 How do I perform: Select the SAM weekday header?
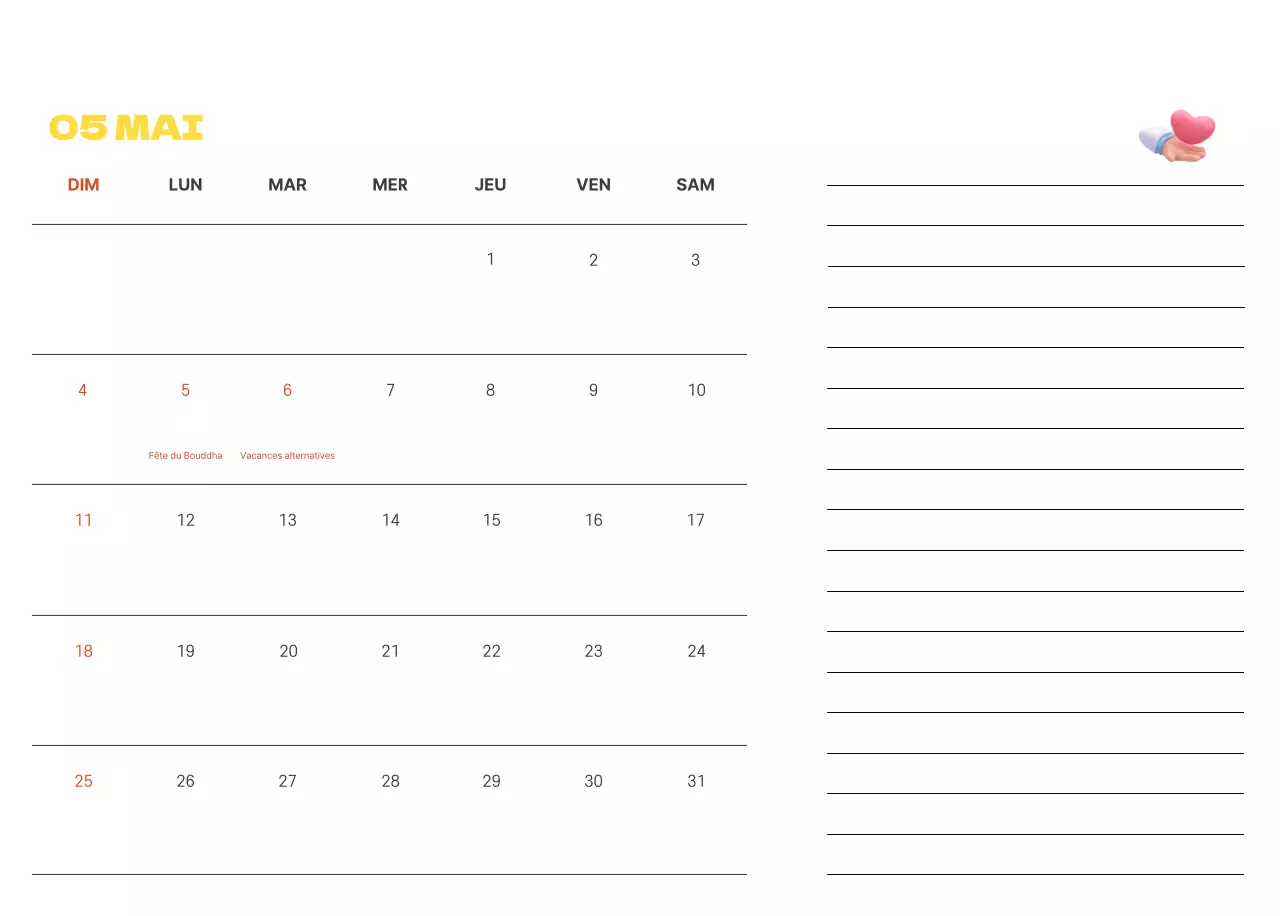pyautogui.click(x=695, y=185)
